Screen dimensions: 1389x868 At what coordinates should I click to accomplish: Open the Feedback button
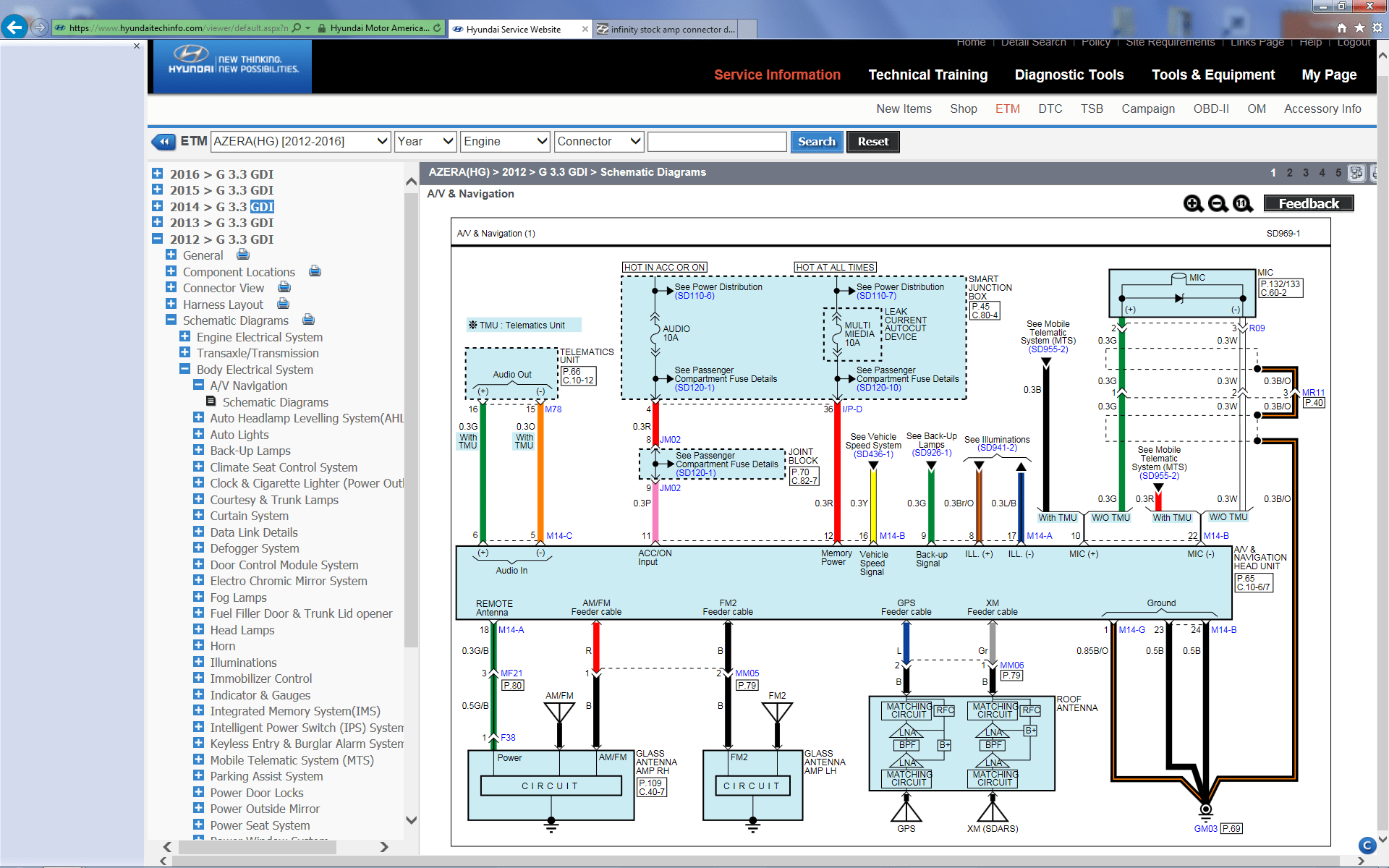coord(1309,204)
